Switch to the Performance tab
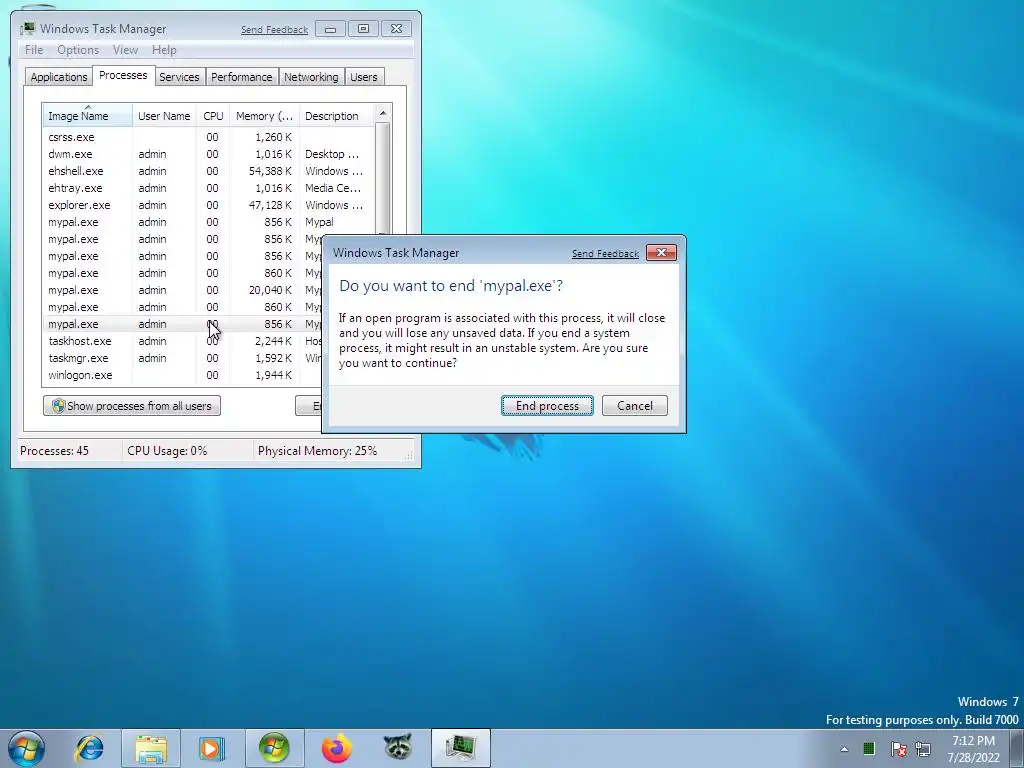This screenshot has height=768, width=1024. (242, 77)
